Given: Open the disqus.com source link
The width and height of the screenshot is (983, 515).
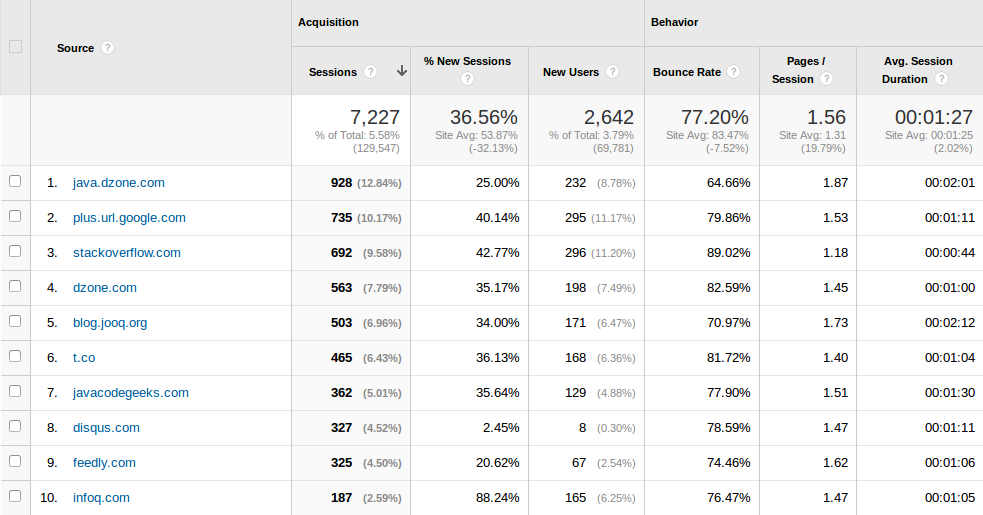Looking at the screenshot, I should 106,428.
